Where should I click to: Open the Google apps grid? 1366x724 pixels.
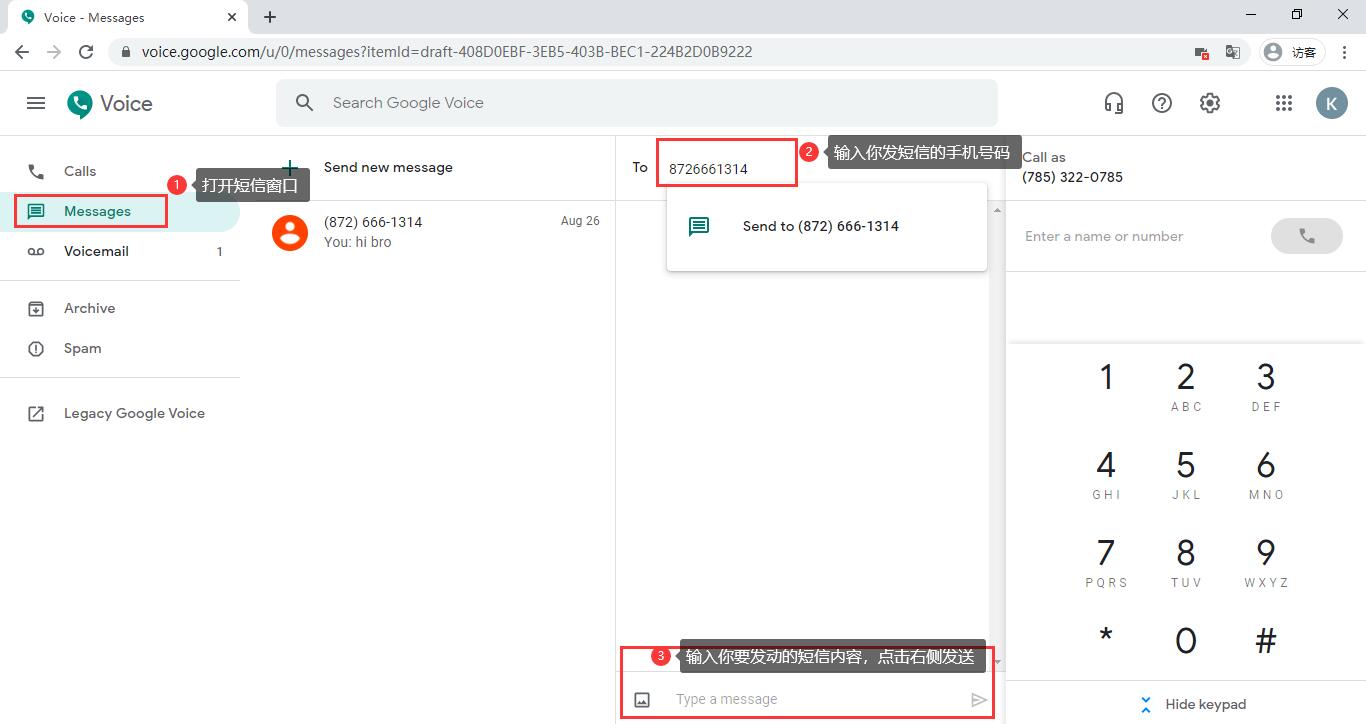(x=1284, y=103)
